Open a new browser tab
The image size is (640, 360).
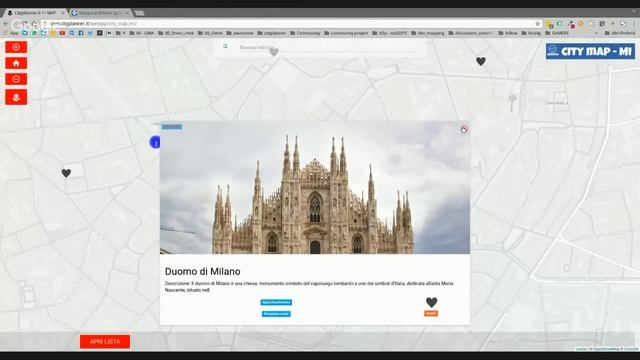(139, 13)
